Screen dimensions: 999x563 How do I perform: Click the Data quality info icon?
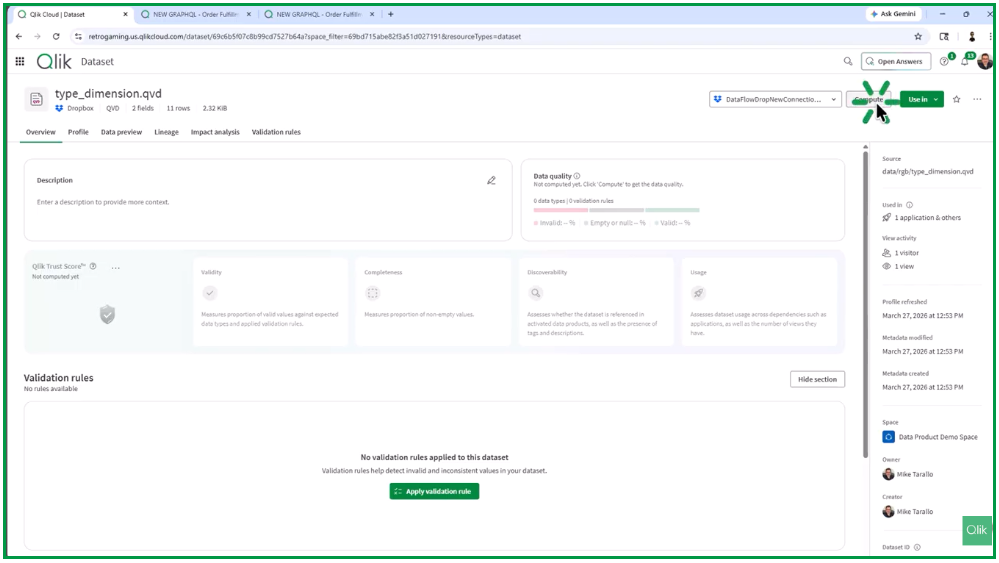[x=577, y=176]
